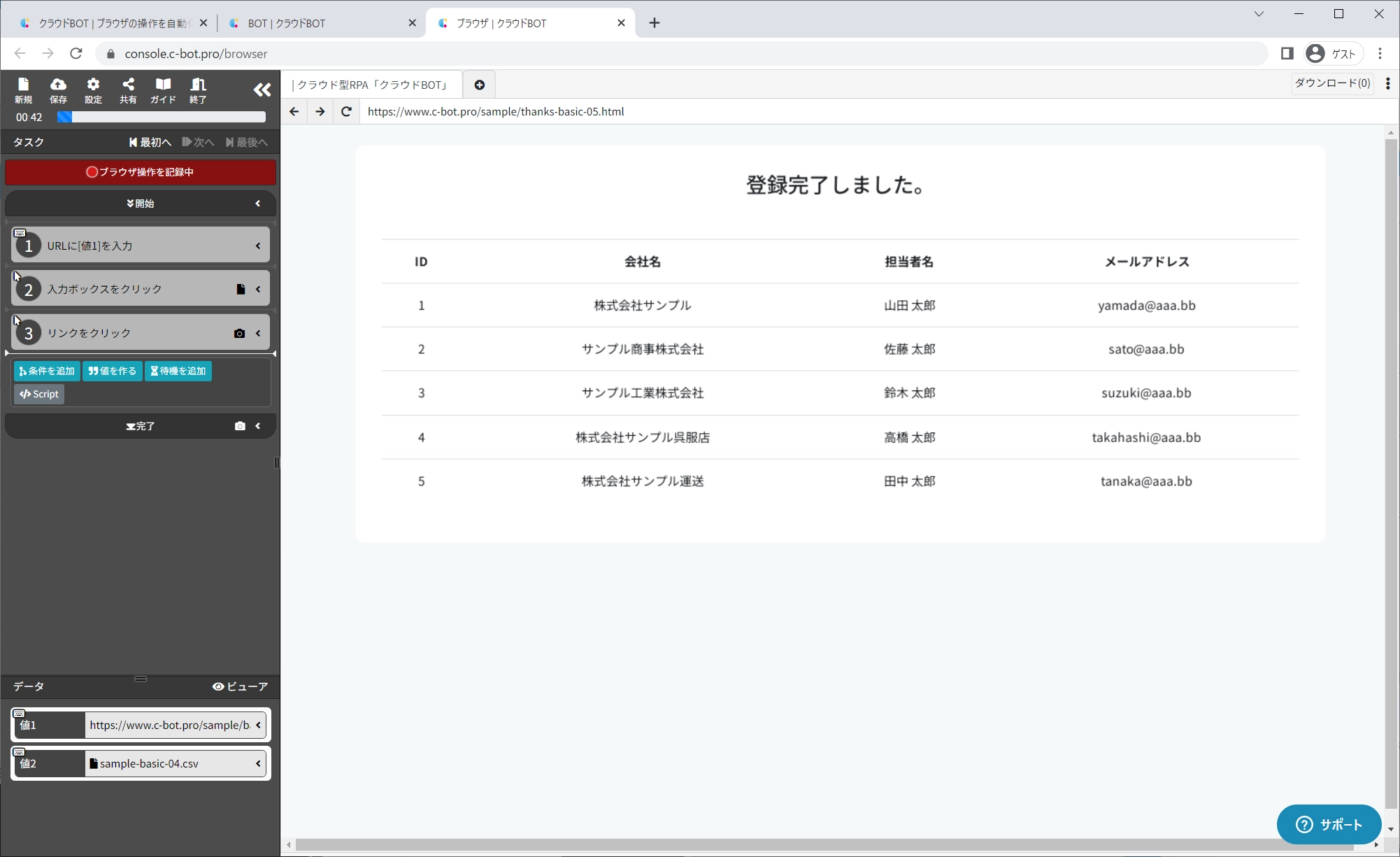Expand step 1 URL入力 chevron
Viewport: 1400px width, 857px height.
click(258, 246)
